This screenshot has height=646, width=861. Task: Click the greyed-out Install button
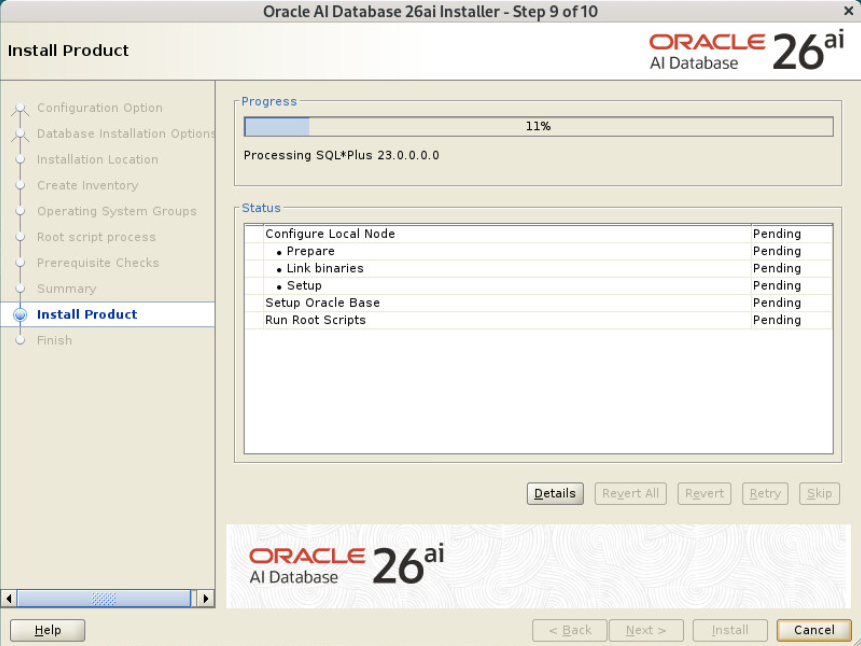click(x=730, y=630)
